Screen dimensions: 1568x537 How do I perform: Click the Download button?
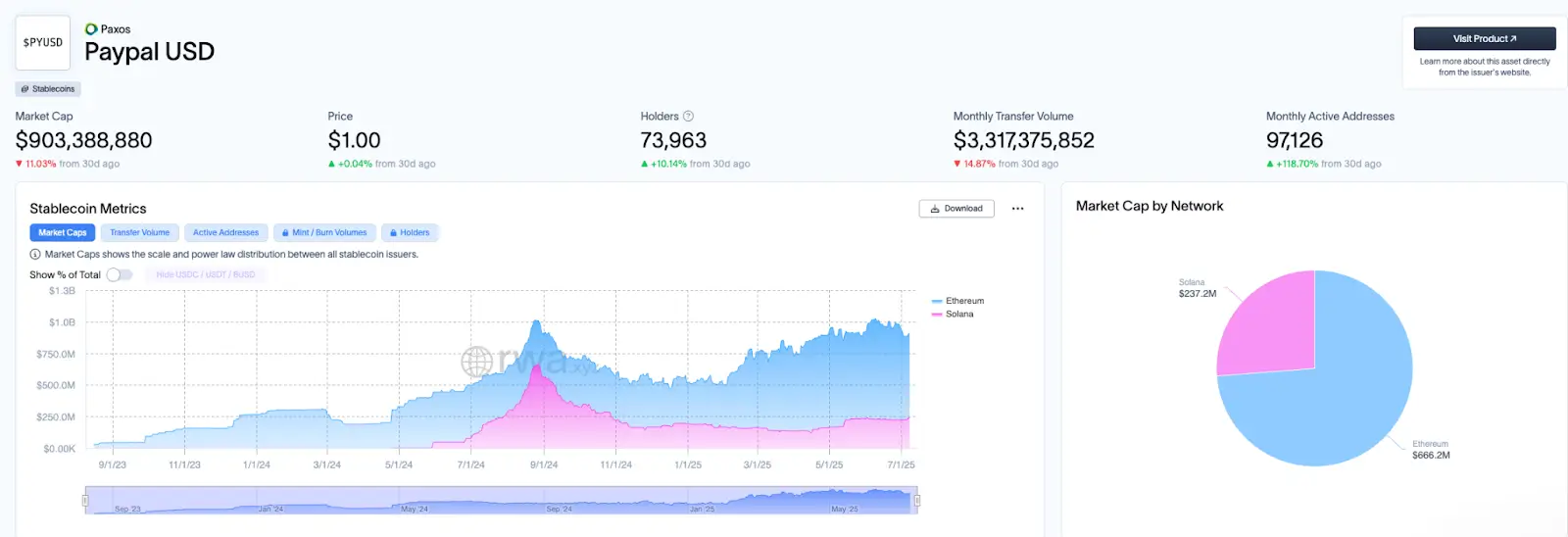pos(956,209)
